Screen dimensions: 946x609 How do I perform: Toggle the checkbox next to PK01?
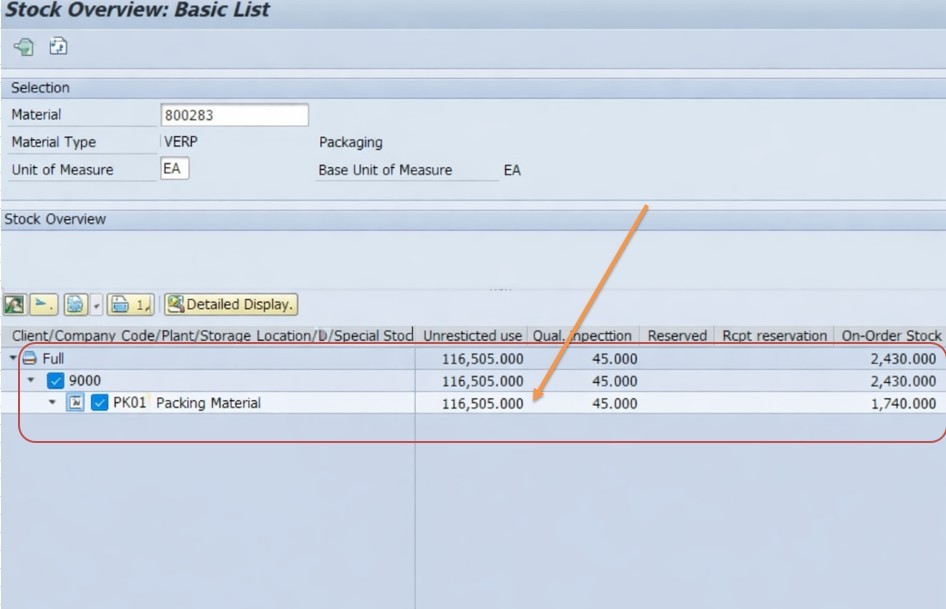pyautogui.click(x=99, y=403)
